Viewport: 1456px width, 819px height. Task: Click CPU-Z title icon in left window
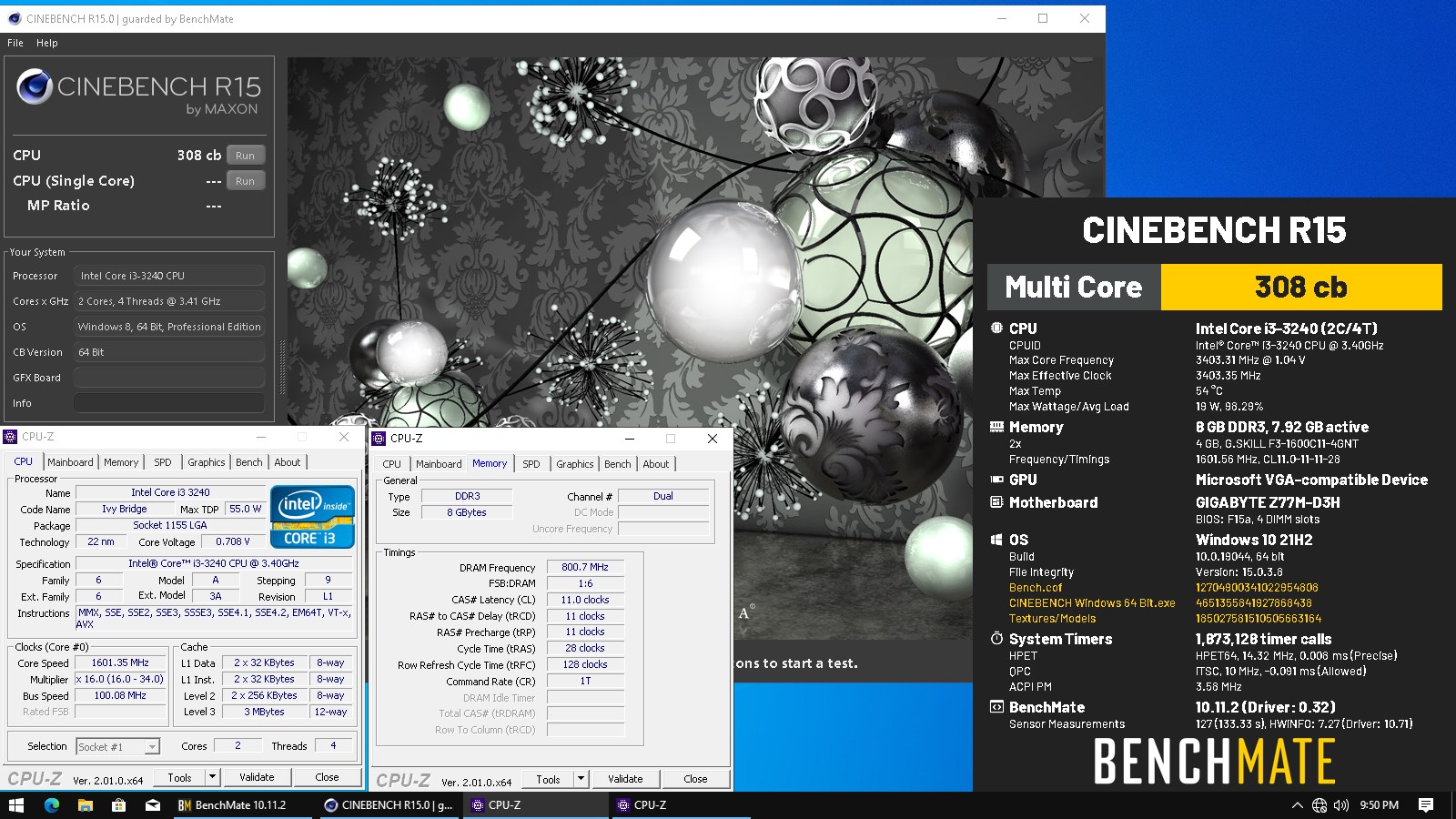pyautogui.click(x=10, y=437)
